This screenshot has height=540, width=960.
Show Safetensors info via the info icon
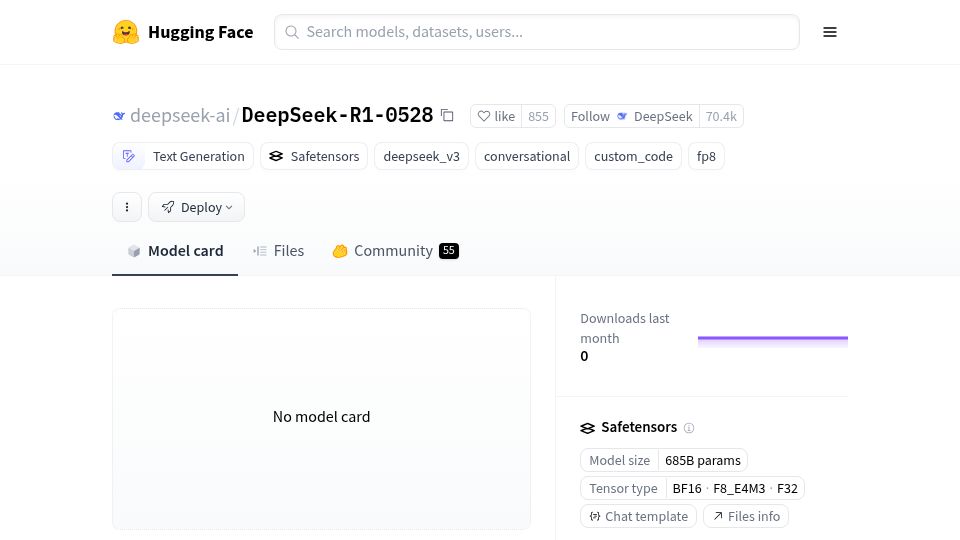coord(689,428)
